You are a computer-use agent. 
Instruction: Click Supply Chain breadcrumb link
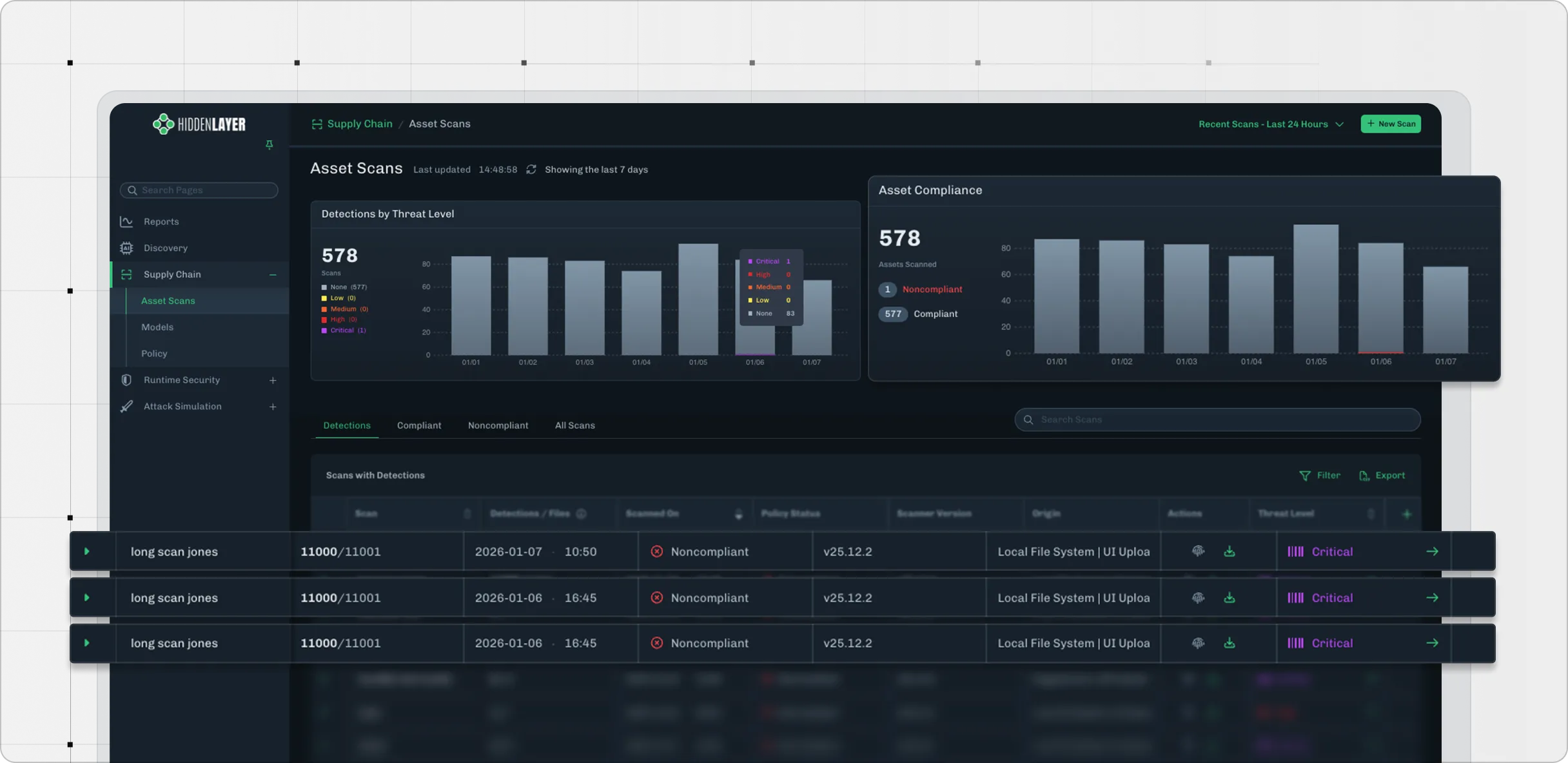point(359,124)
